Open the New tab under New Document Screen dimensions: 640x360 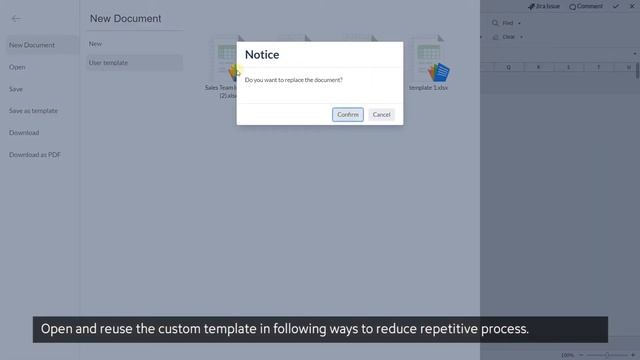click(x=95, y=44)
